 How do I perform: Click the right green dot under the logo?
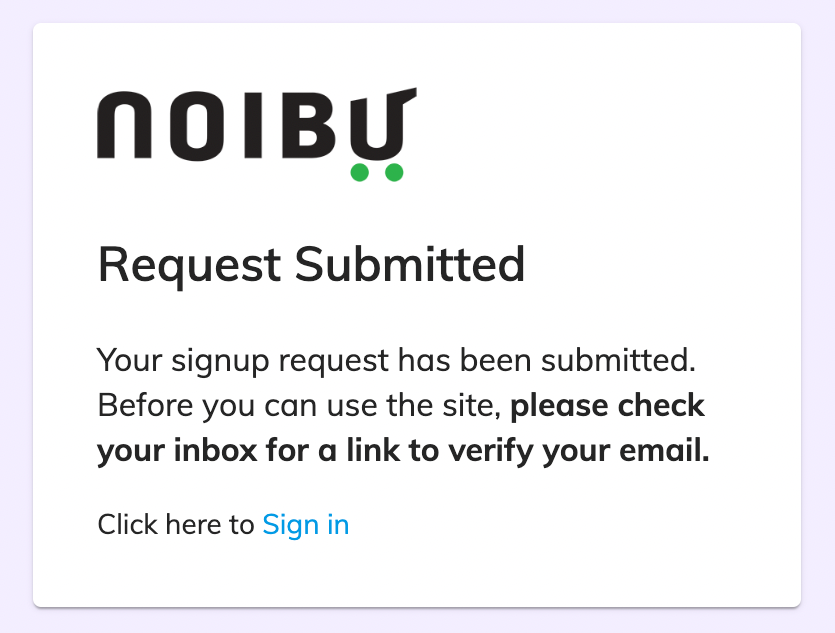[394, 173]
